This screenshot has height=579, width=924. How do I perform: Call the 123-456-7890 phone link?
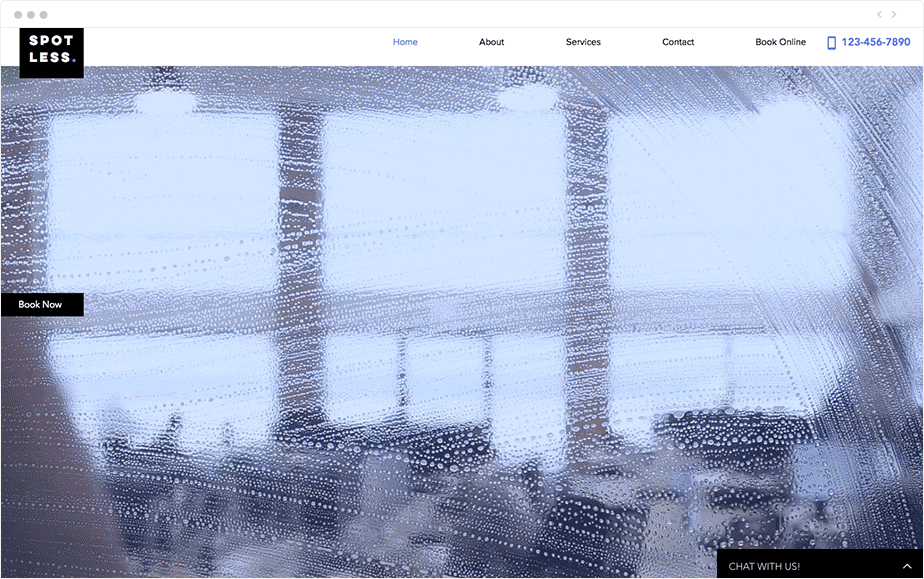coord(876,42)
